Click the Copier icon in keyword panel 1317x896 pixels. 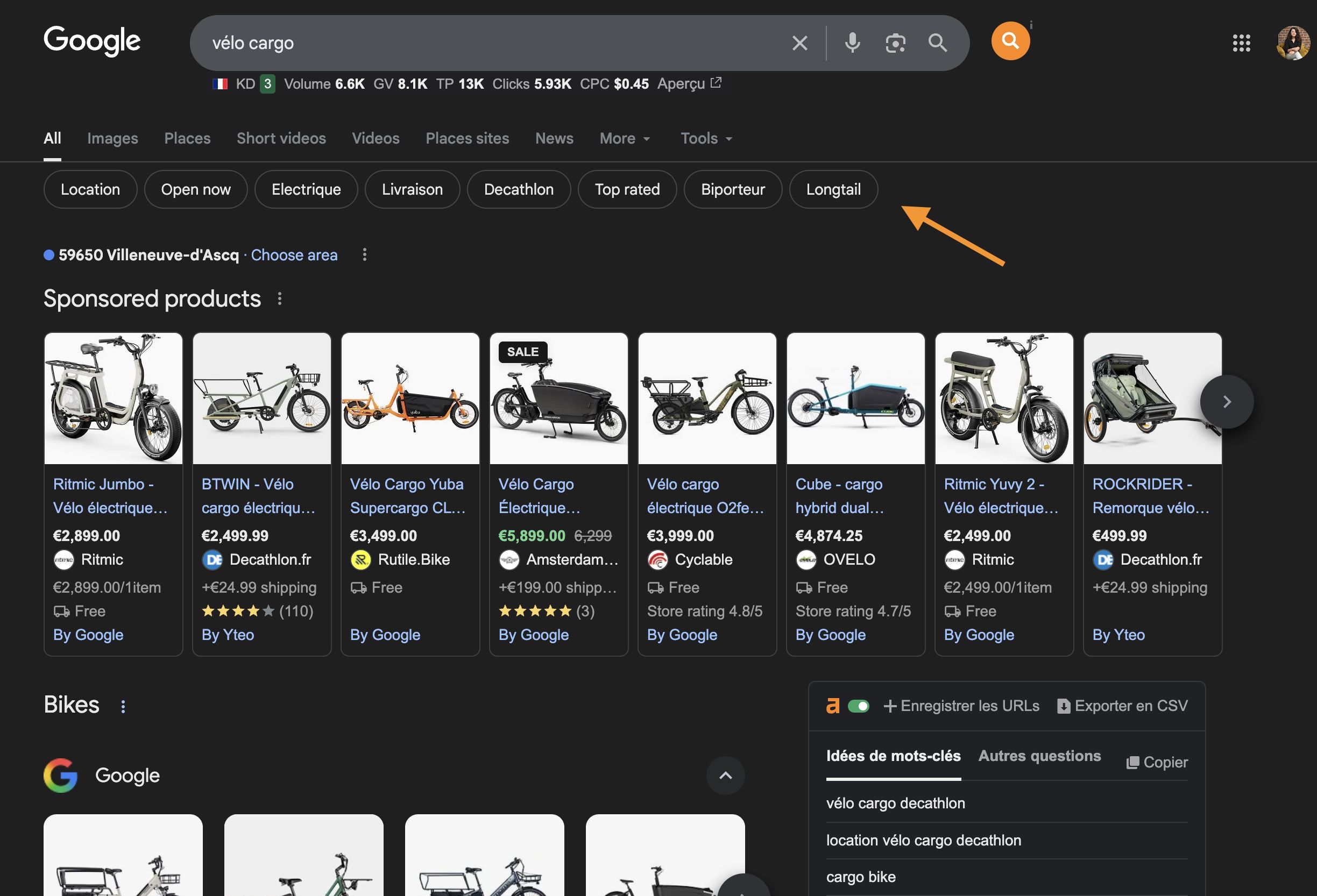coord(1133,762)
